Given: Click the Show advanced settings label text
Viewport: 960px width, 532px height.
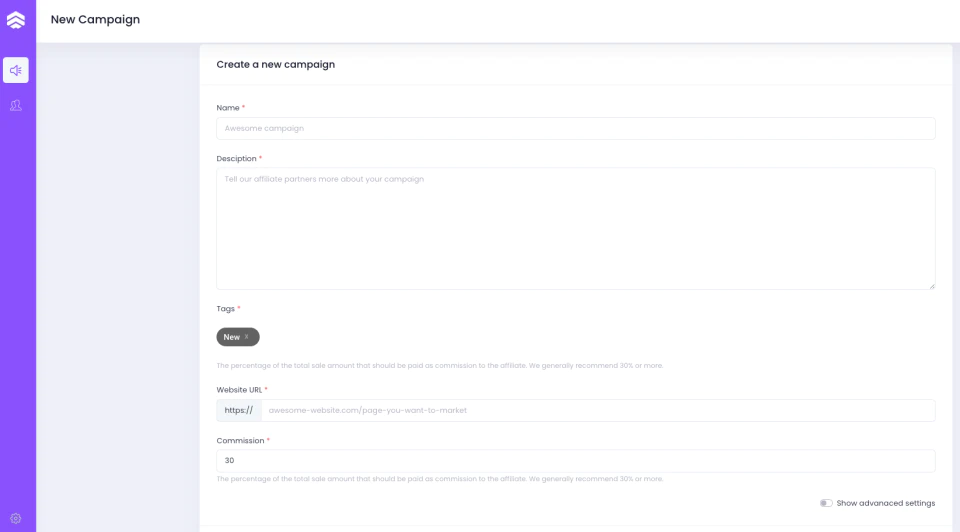Looking at the screenshot, I should pos(886,503).
